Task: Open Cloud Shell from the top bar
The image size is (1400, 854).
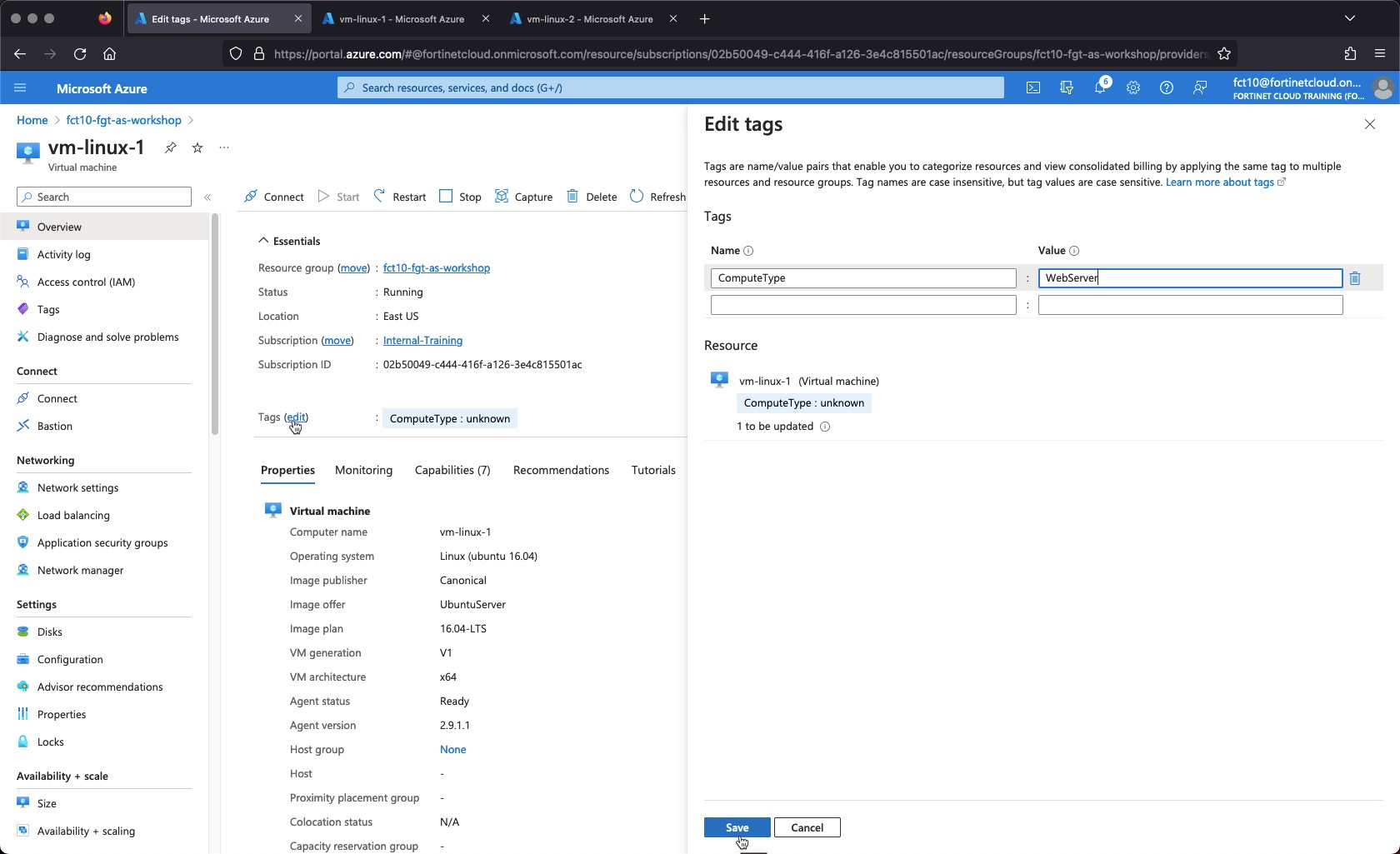Action: tap(1033, 87)
